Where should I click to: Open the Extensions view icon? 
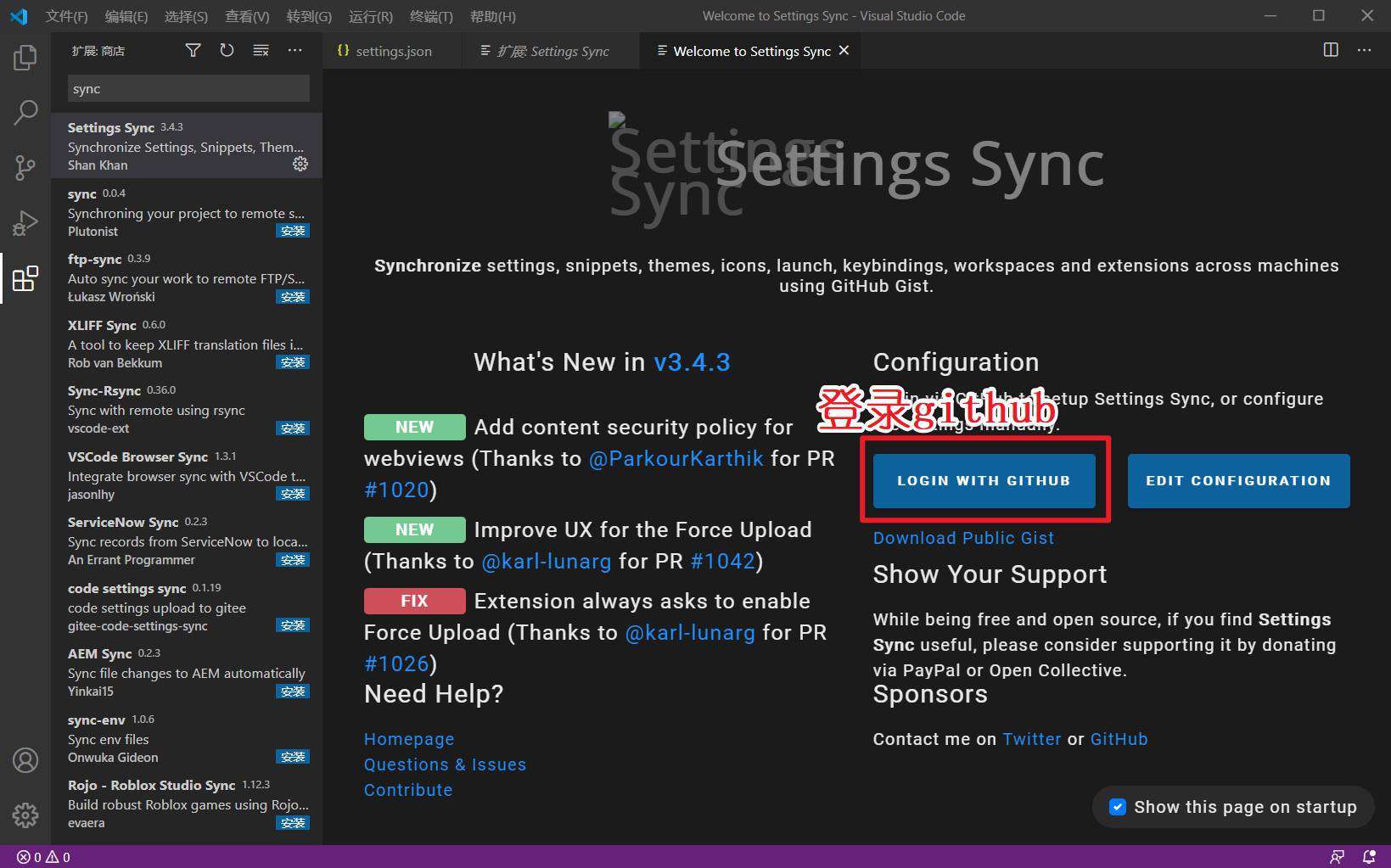(25, 277)
